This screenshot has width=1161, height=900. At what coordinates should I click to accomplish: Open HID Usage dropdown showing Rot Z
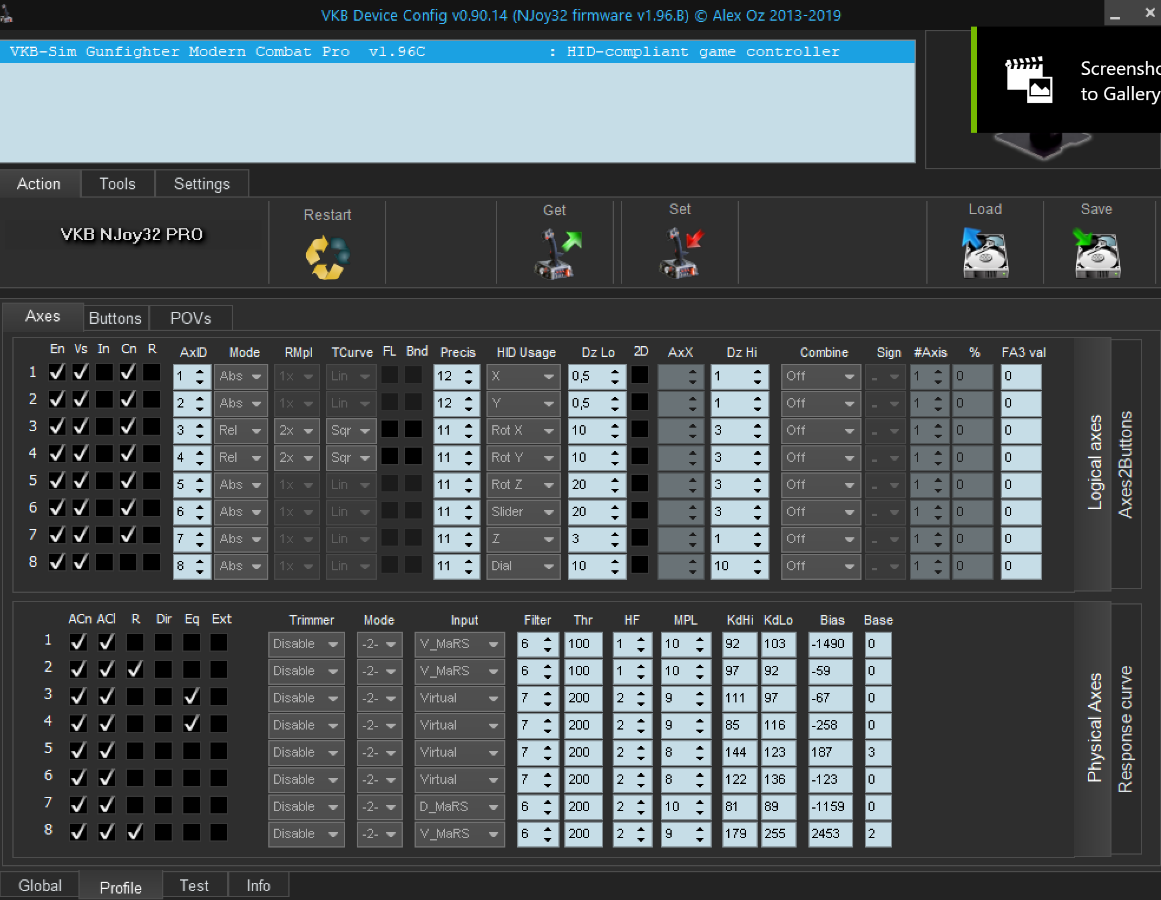click(523, 485)
